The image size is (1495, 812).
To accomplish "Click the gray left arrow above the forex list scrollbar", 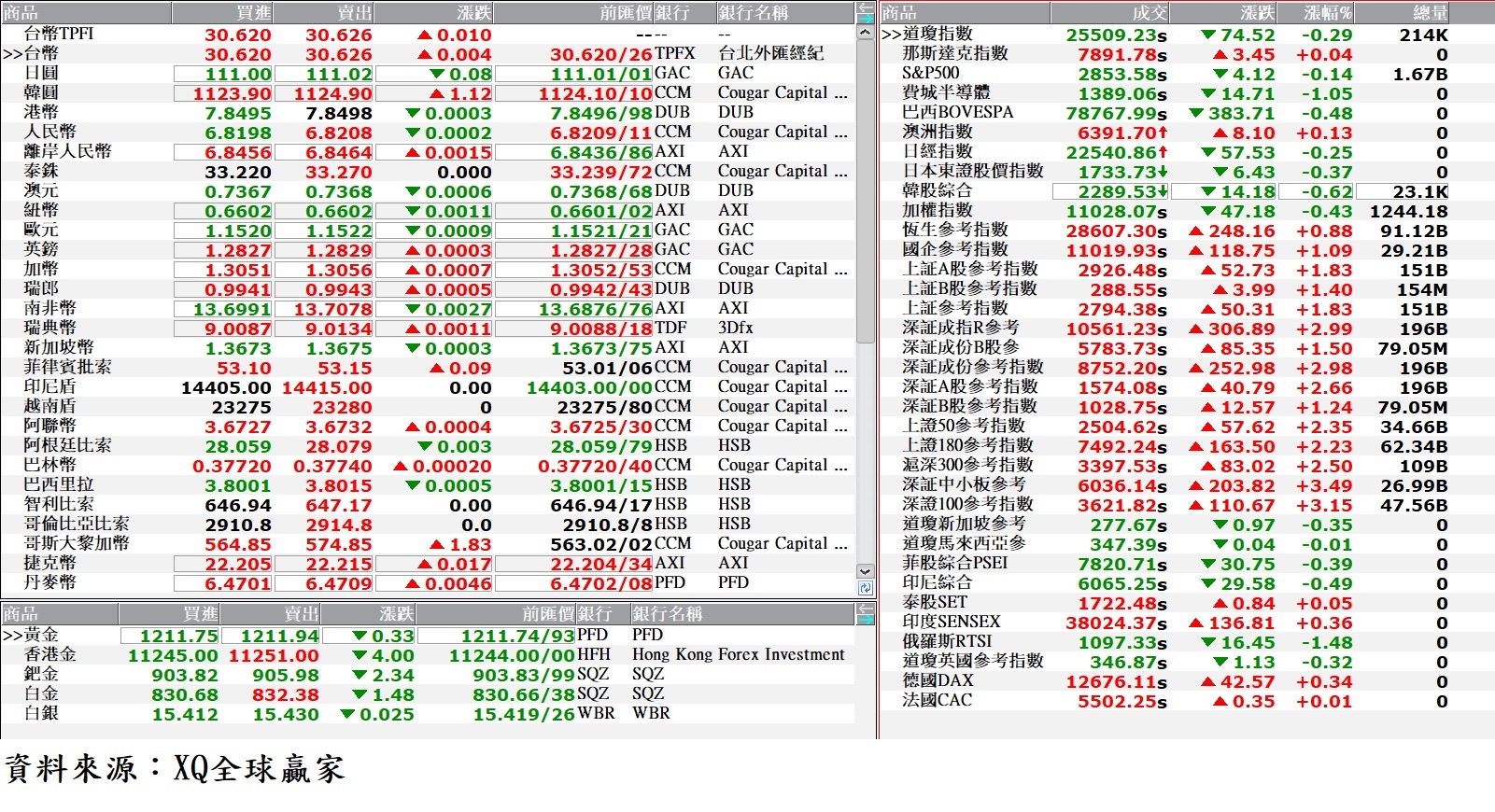I will (x=866, y=8).
